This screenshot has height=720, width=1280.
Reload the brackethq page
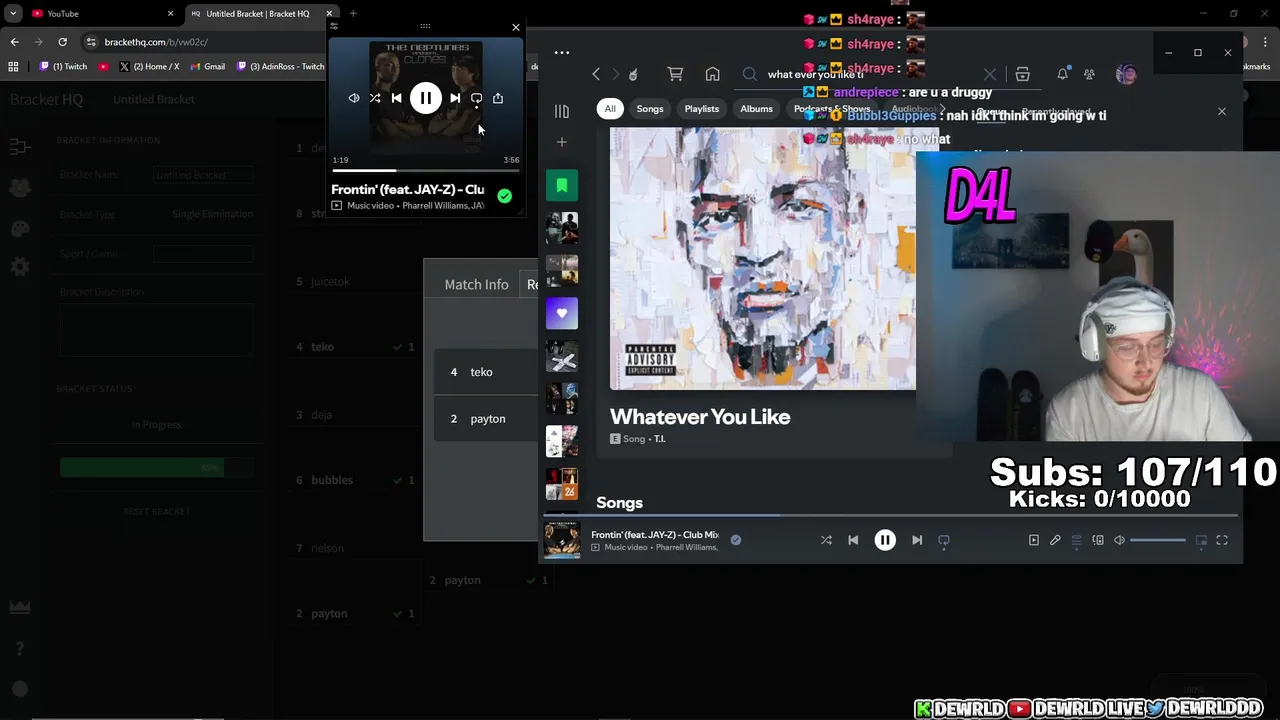pyautogui.click(x=62, y=42)
